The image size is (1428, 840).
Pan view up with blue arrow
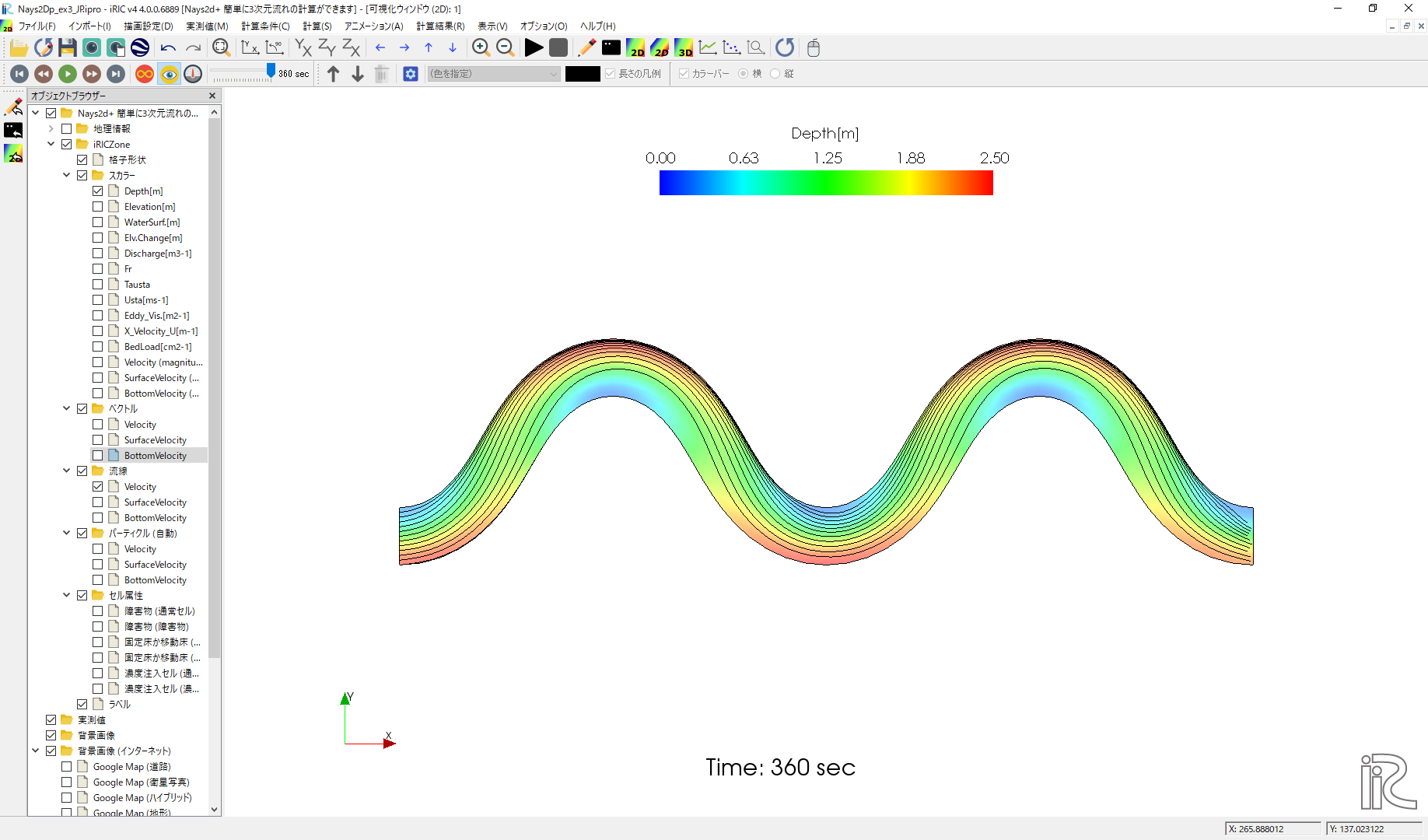(429, 48)
